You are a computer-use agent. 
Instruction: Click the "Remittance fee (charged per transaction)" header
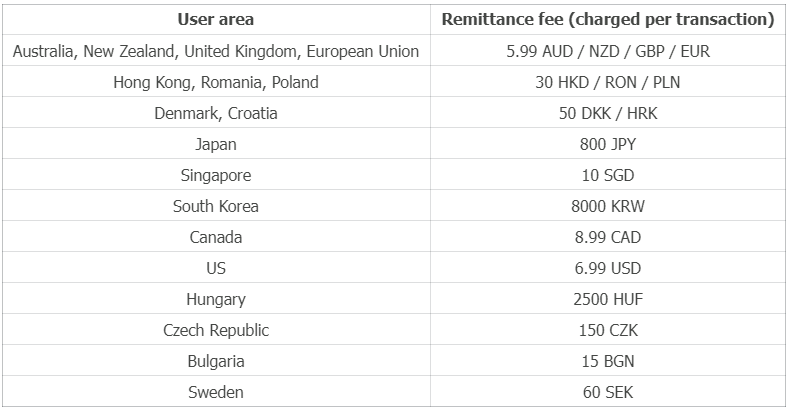coord(608,19)
